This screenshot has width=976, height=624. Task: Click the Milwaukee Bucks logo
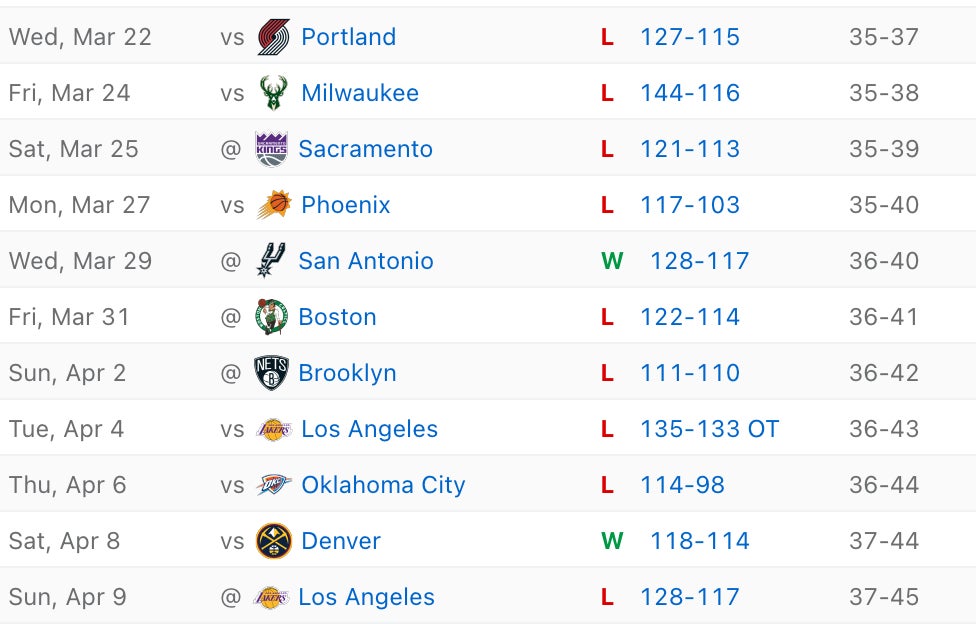[273, 93]
